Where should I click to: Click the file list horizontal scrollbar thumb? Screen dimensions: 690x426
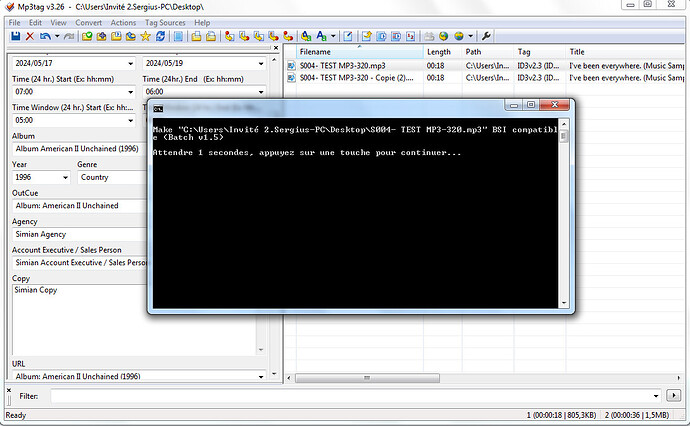tap(367, 378)
